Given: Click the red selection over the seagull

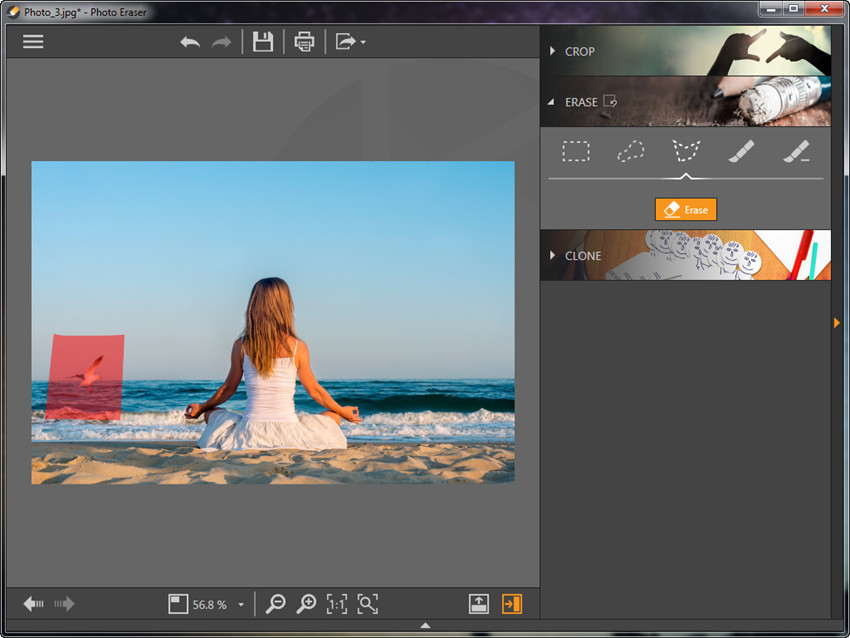Looking at the screenshot, I should coord(85,377).
